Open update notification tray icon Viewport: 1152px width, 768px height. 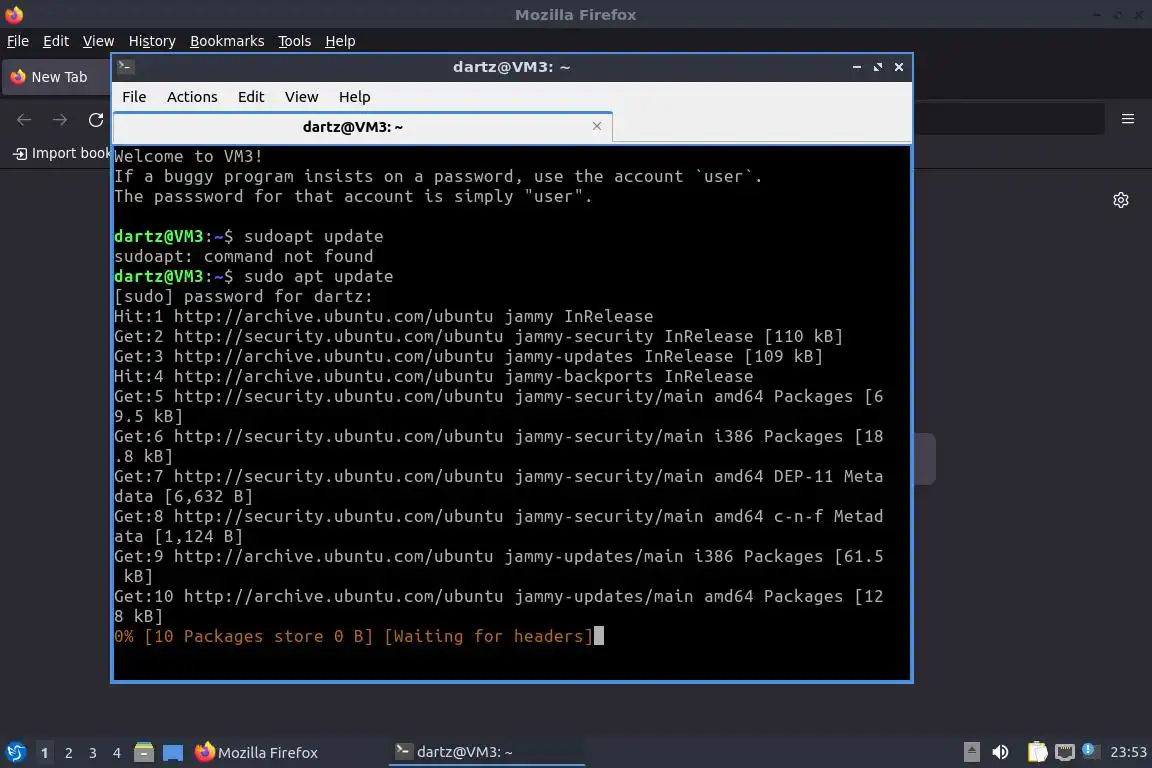point(1090,750)
